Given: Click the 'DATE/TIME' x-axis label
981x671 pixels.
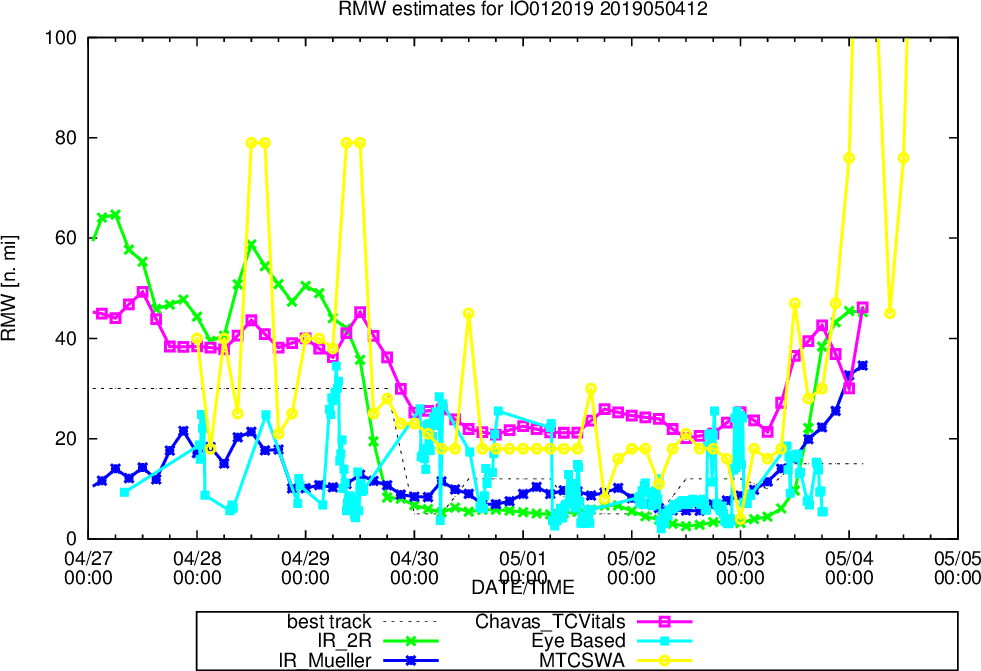Looking at the screenshot, I should click(x=522, y=587).
